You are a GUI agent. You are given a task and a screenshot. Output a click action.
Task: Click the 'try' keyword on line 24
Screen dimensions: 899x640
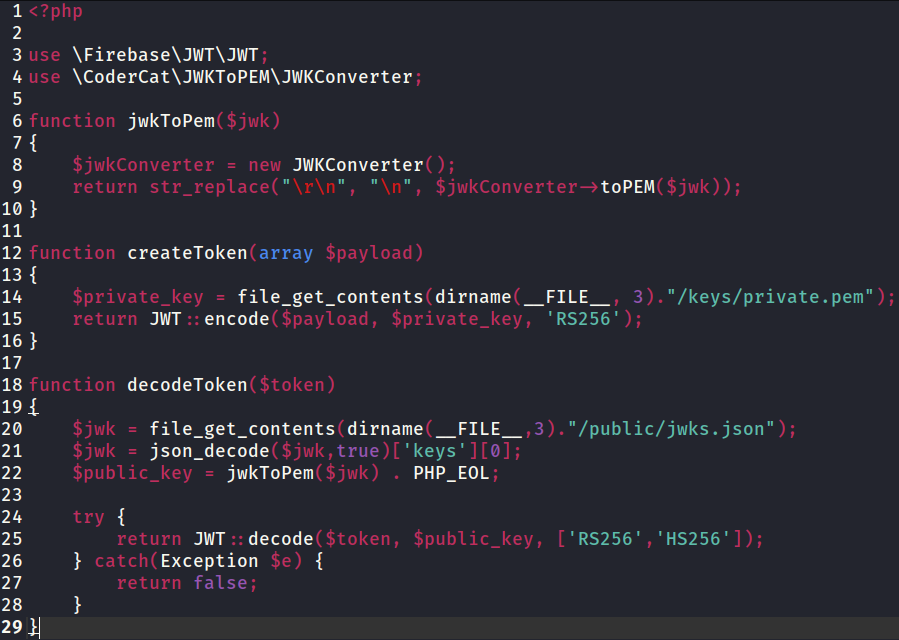coord(88,517)
